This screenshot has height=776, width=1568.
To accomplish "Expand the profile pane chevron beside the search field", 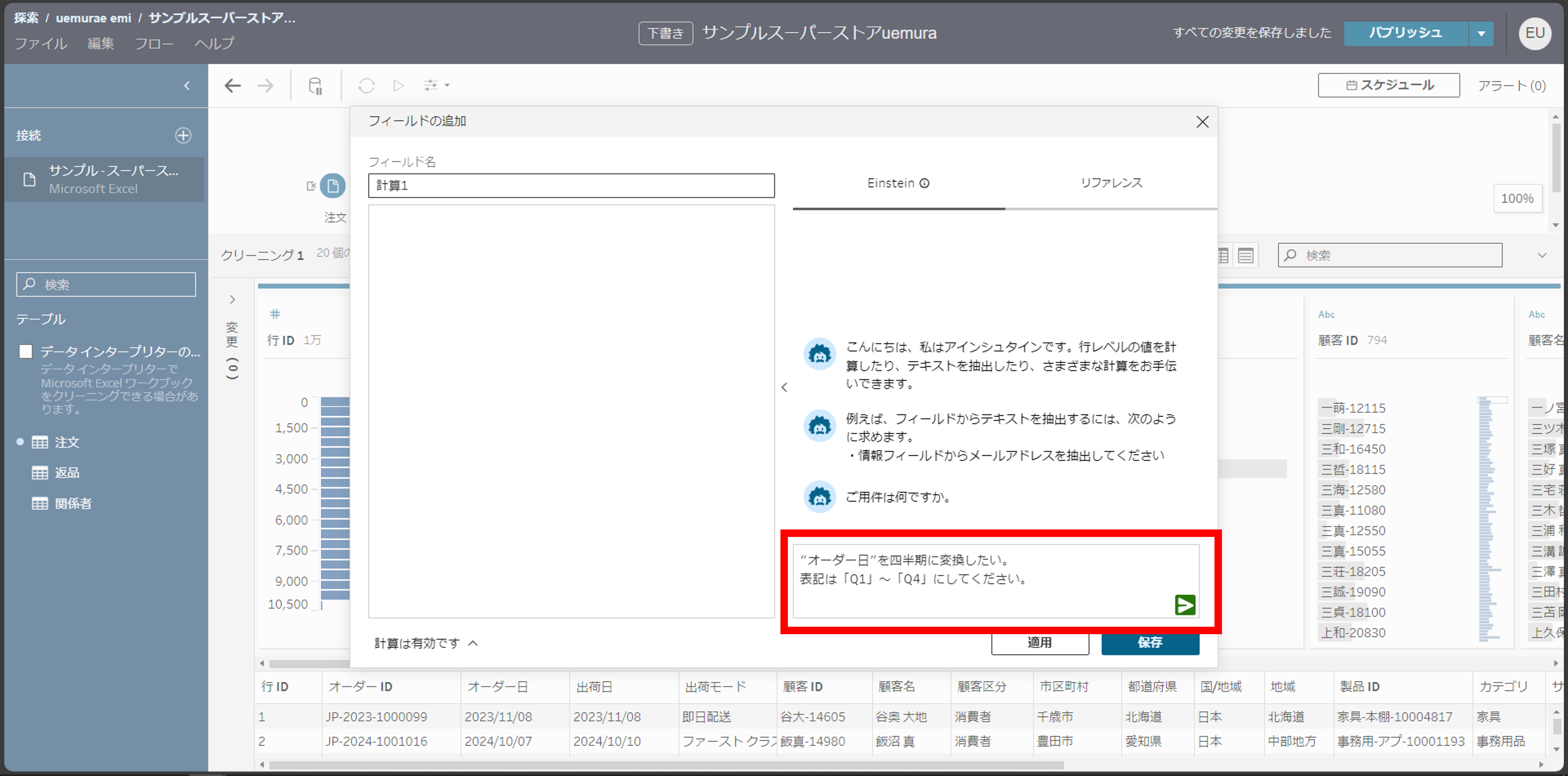I will pos(1542,255).
